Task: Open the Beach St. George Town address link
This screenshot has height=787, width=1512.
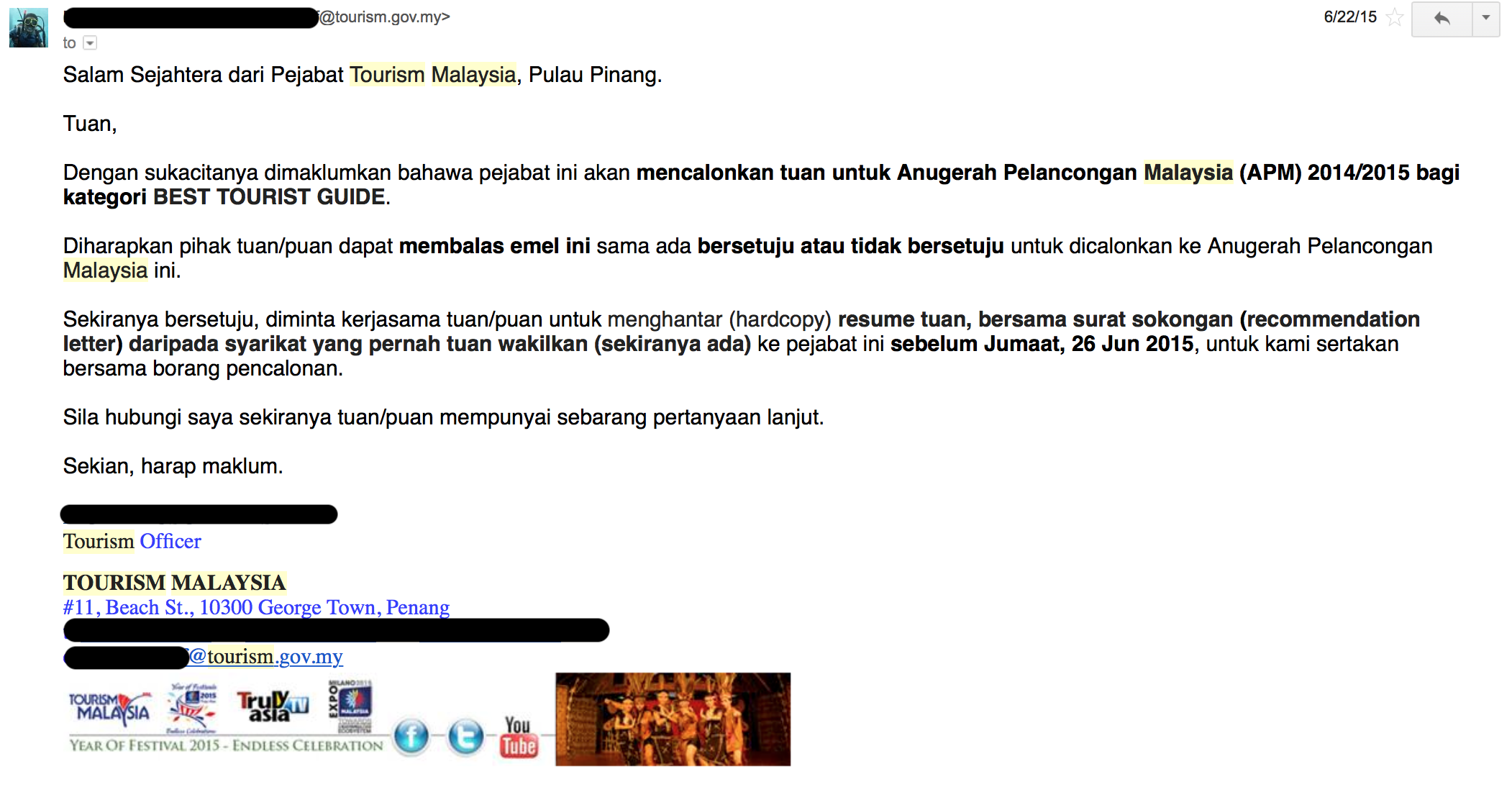Action: tap(256, 607)
